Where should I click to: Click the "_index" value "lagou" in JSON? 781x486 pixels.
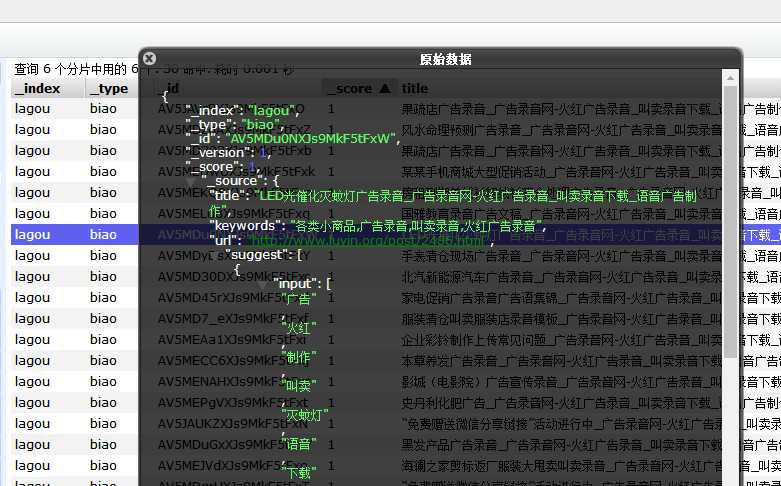(274, 111)
